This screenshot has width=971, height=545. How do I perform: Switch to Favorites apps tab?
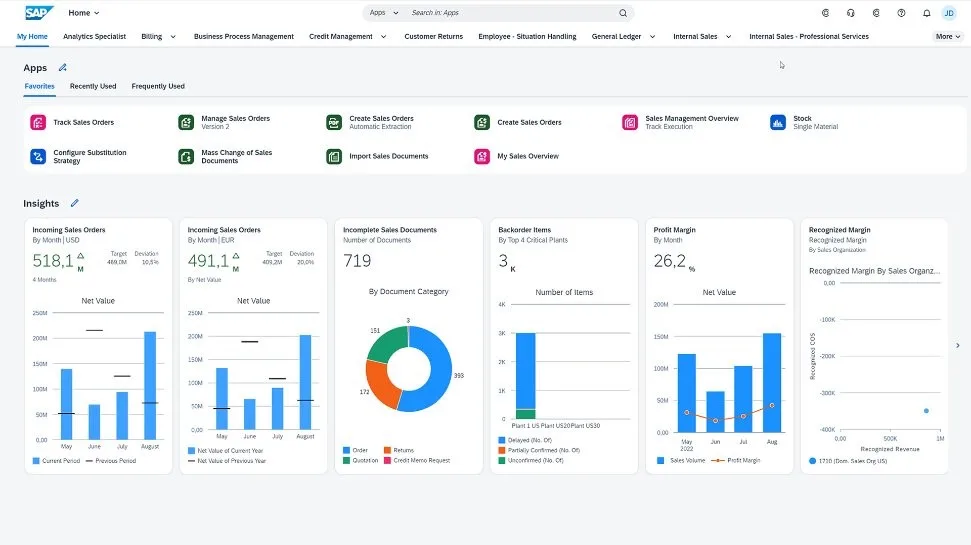pyautogui.click(x=40, y=86)
